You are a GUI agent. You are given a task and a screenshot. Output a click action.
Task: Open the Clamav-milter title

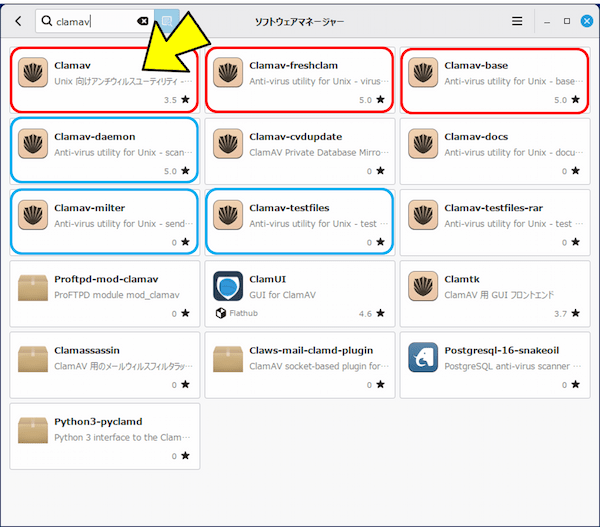pos(90,208)
